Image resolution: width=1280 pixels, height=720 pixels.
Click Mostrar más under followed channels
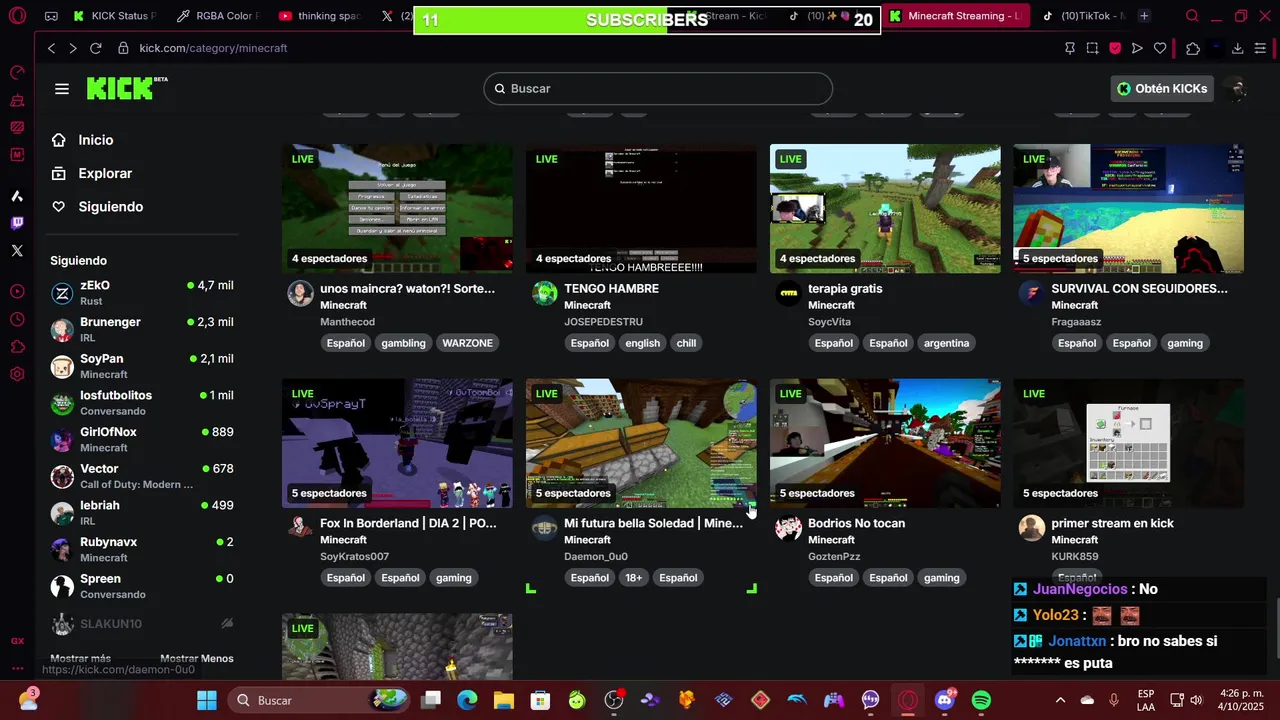(80, 658)
